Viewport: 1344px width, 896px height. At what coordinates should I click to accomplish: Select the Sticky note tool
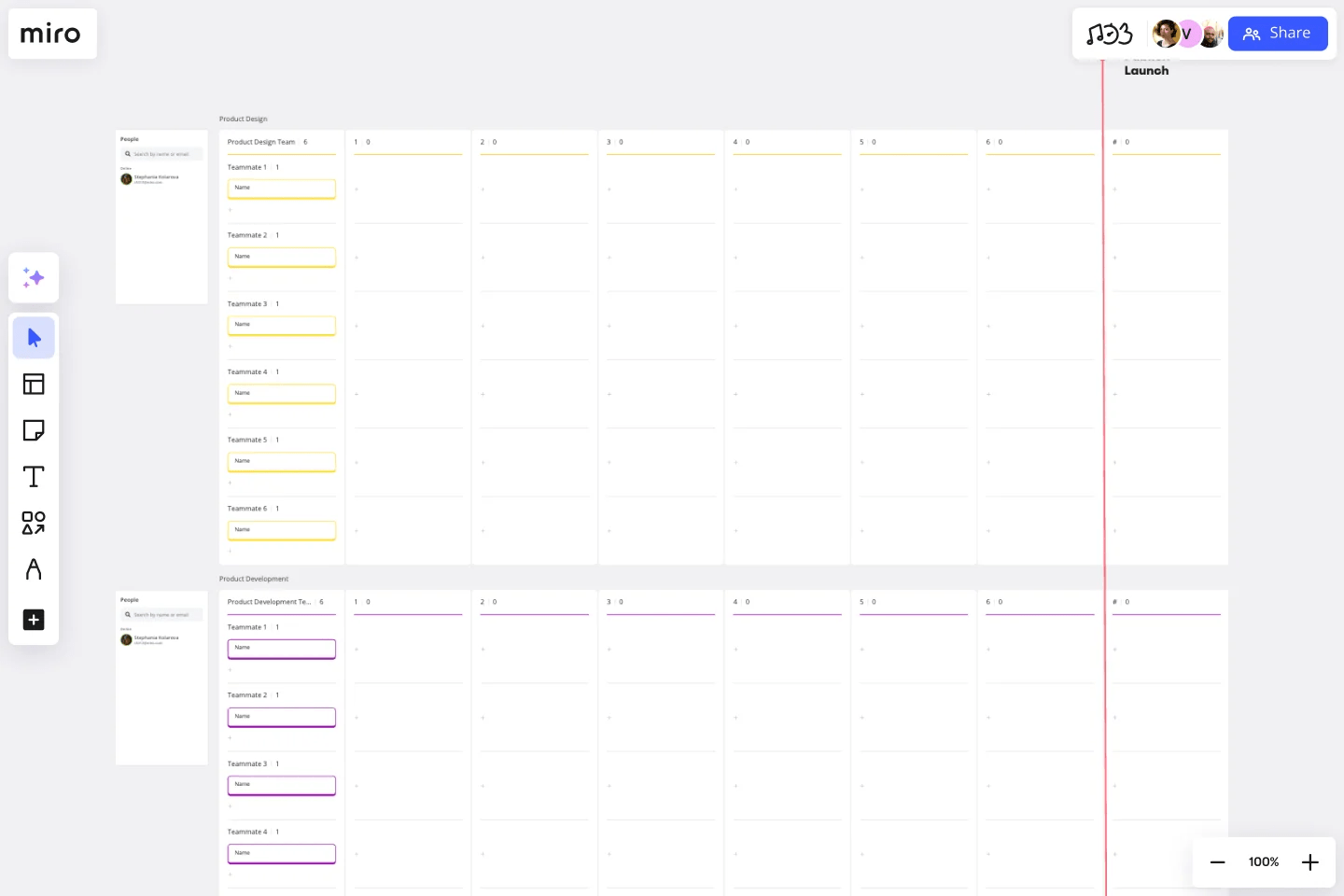pos(34,430)
